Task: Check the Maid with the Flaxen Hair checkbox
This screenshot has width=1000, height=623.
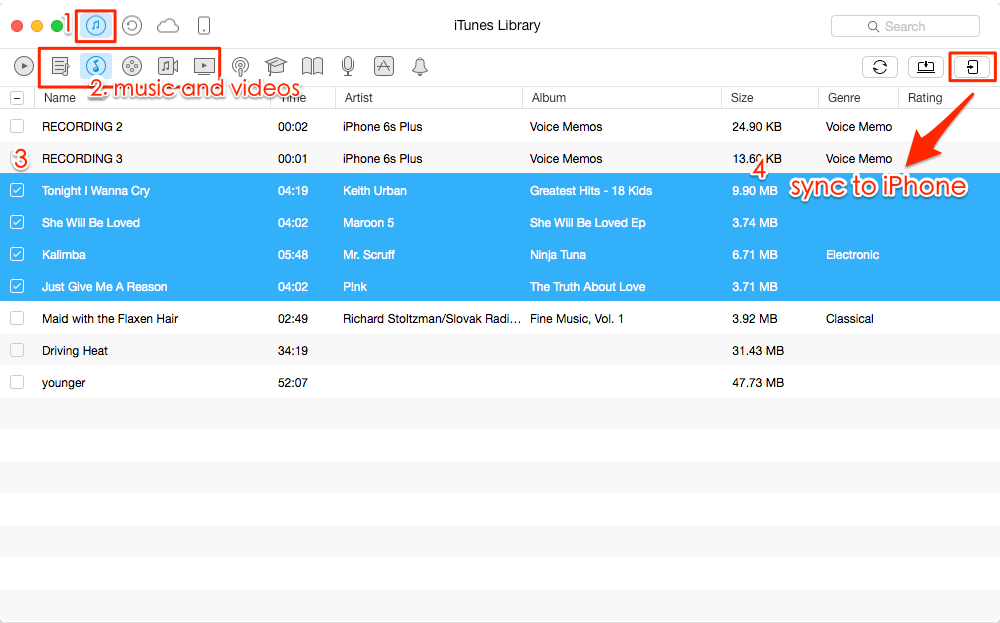Action: coord(17,318)
